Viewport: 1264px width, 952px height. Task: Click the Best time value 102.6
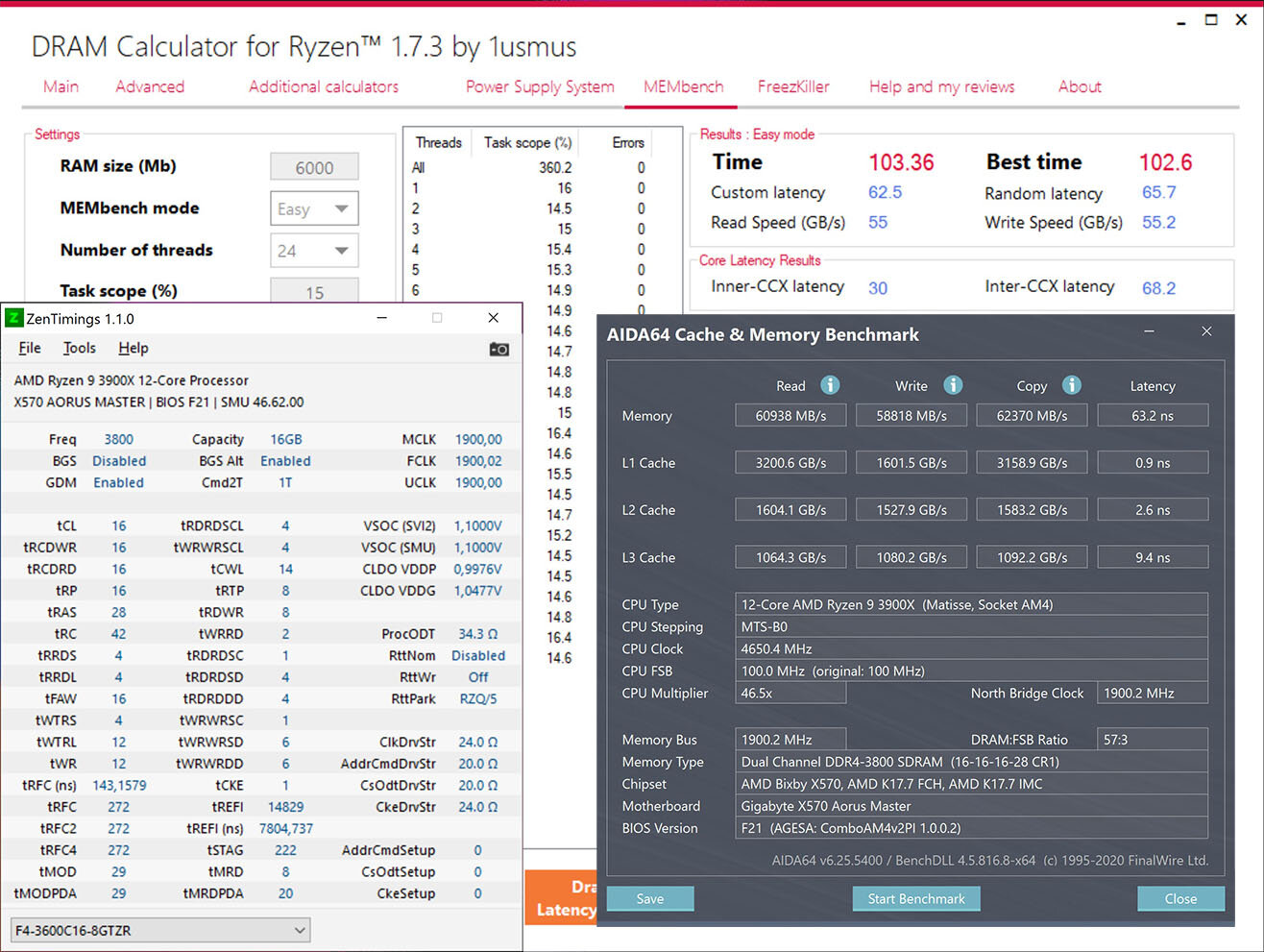click(x=1165, y=162)
